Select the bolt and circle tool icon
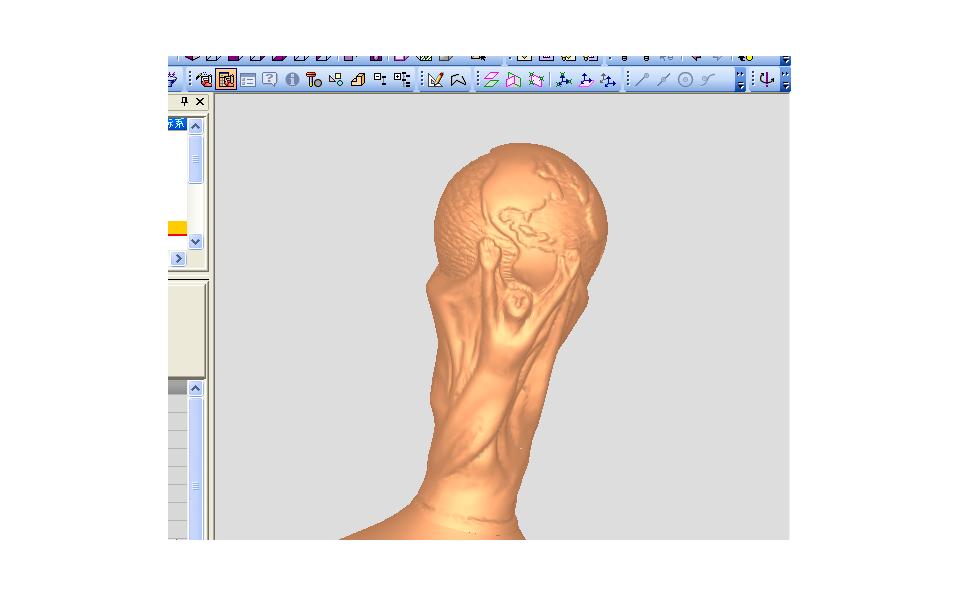Screen dimensions: 962x608 pyautogui.click(x=314, y=80)
